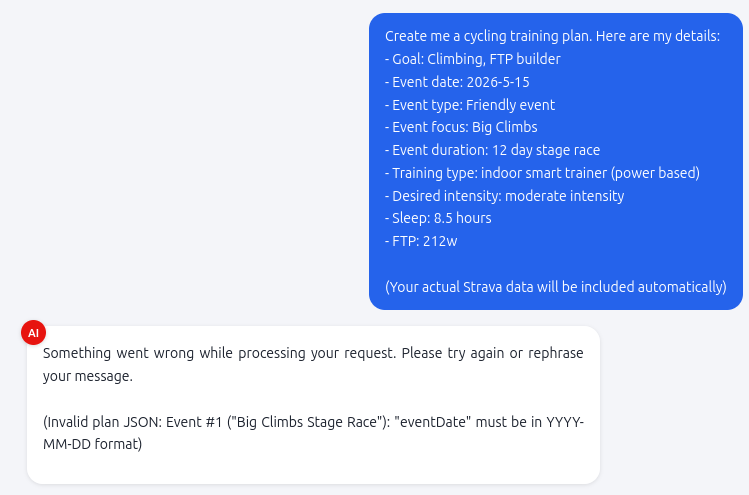Viewport: 749px width, 495px height.
Task: Click the quoted "eventDate" field name
Action: (x=432, y=422)
